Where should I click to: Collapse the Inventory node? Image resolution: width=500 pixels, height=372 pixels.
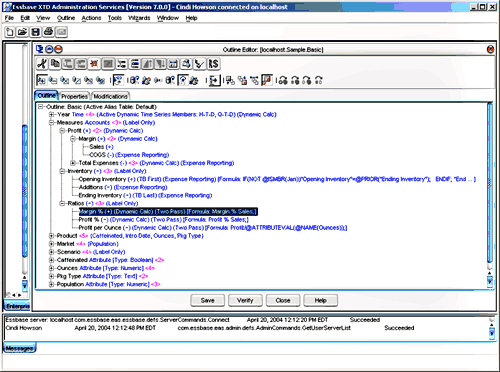tap(62, 171)
